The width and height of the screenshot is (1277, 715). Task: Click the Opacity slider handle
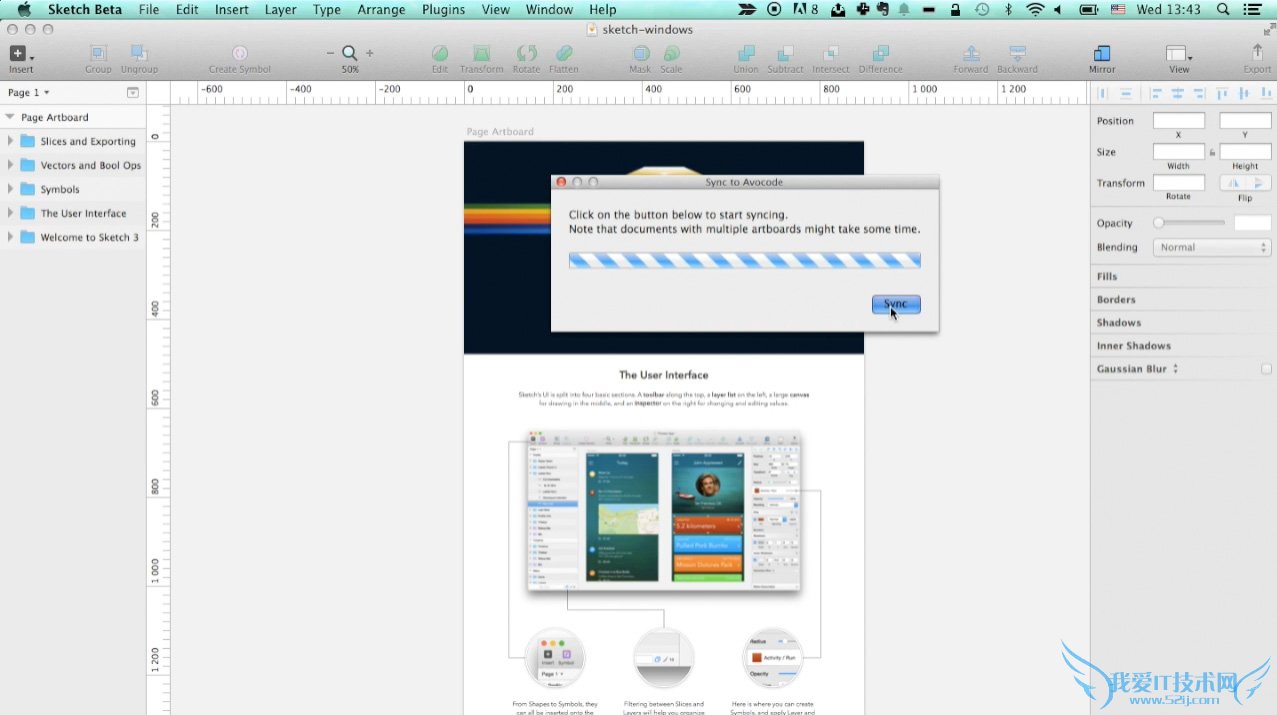1159,223
